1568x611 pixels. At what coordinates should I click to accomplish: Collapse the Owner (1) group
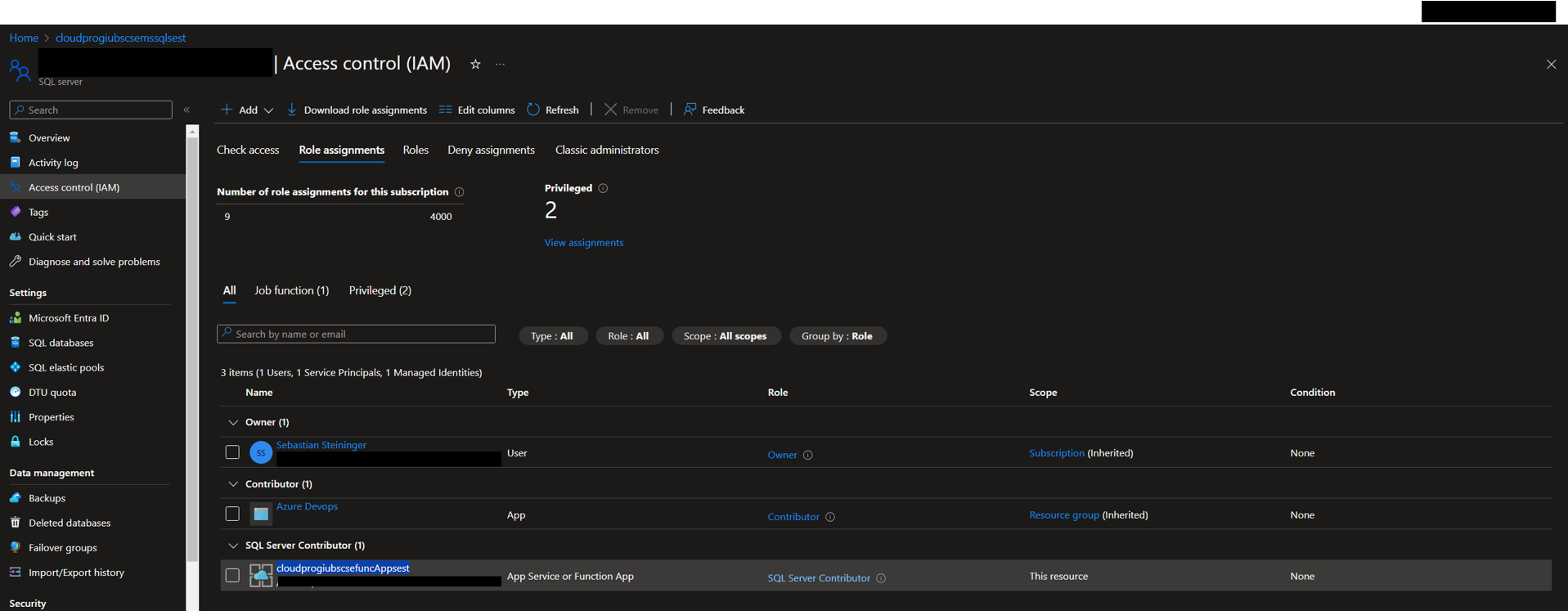coord(233,422)
